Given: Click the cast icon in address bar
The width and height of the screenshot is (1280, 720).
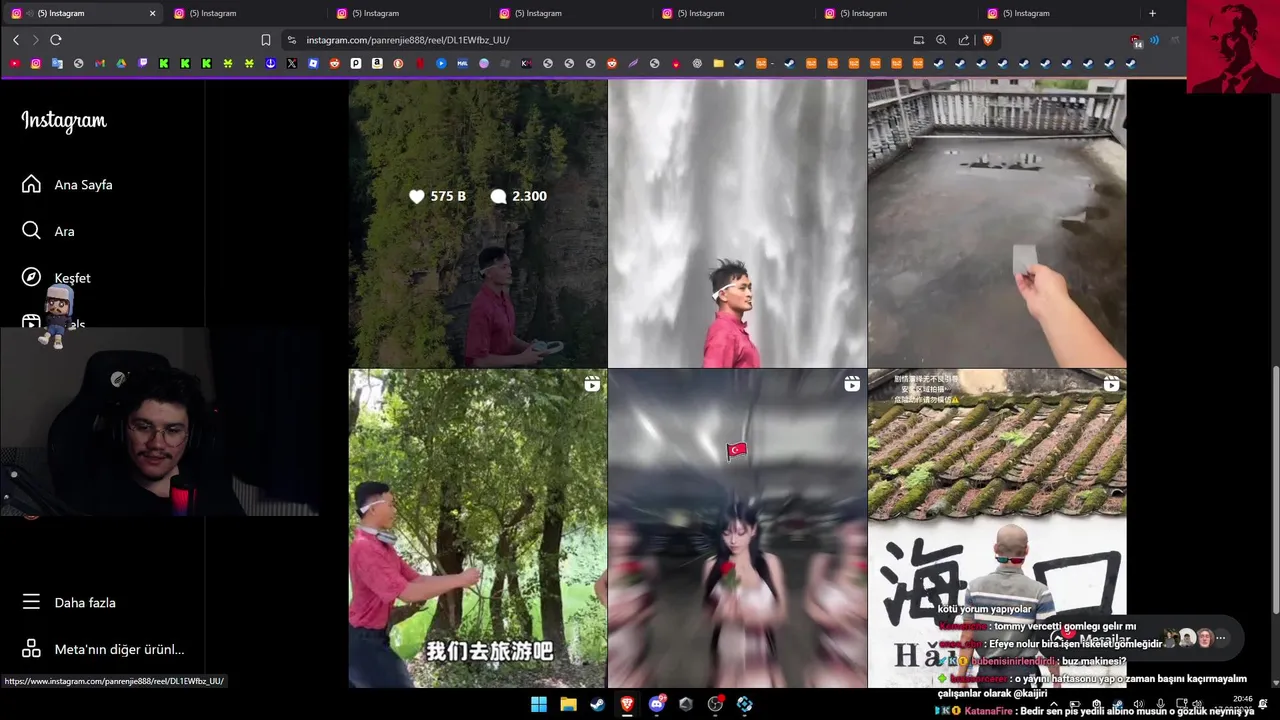Looking at the screenshot, I should [918, 40].
